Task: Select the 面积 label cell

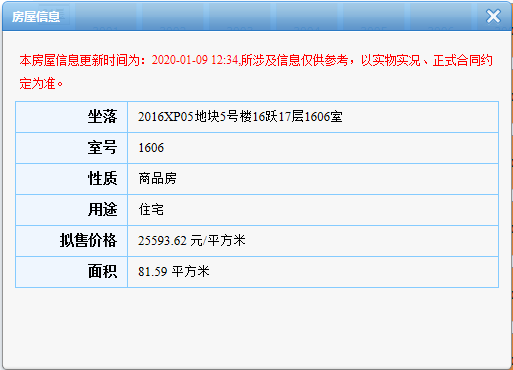Action: point(72,272)
